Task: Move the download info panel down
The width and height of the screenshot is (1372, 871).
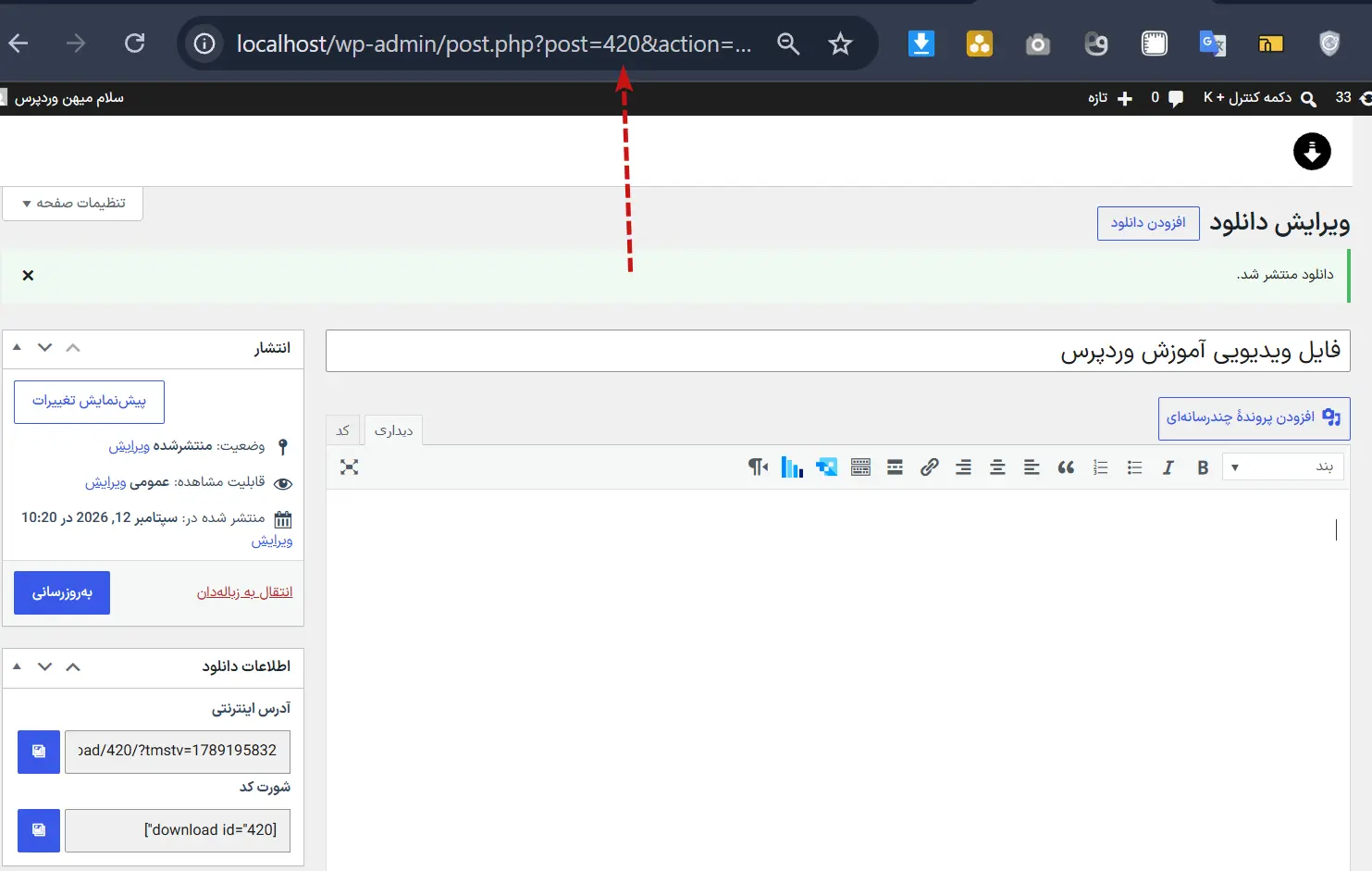Action: tap(44, 666)
